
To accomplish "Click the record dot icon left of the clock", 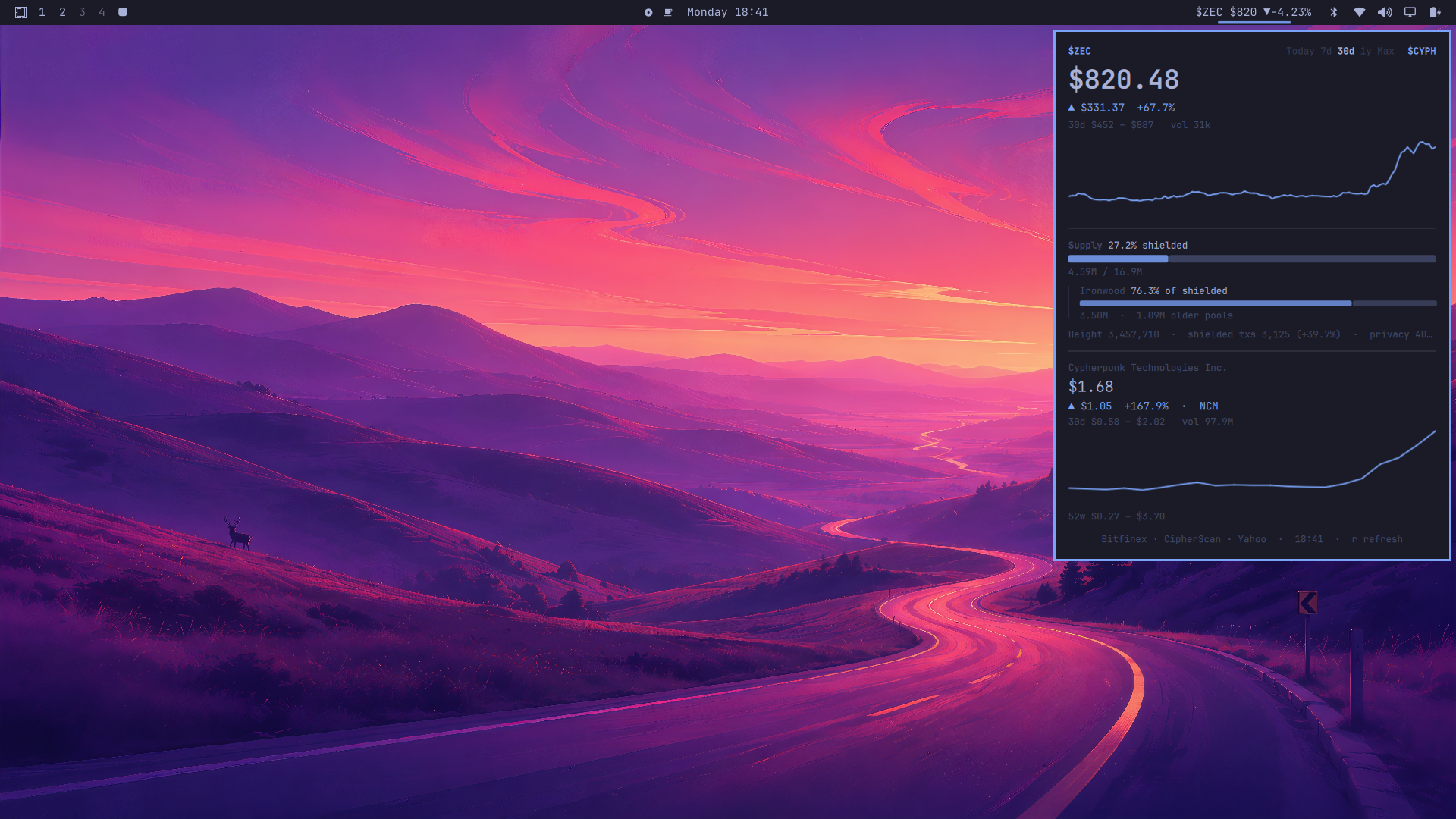I will coord(648,13).
